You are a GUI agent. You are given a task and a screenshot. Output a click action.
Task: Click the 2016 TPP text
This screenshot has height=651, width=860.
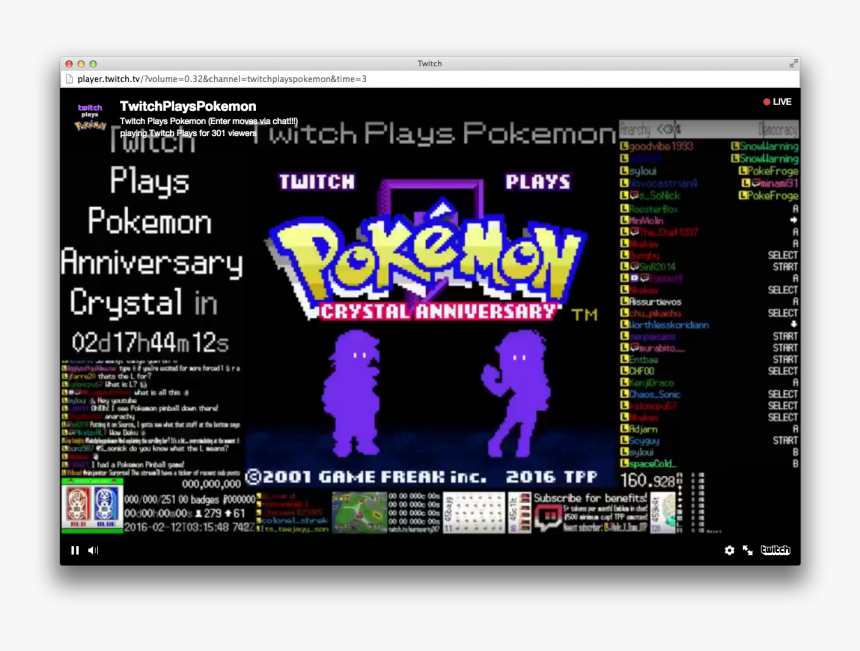pos(551,477)
